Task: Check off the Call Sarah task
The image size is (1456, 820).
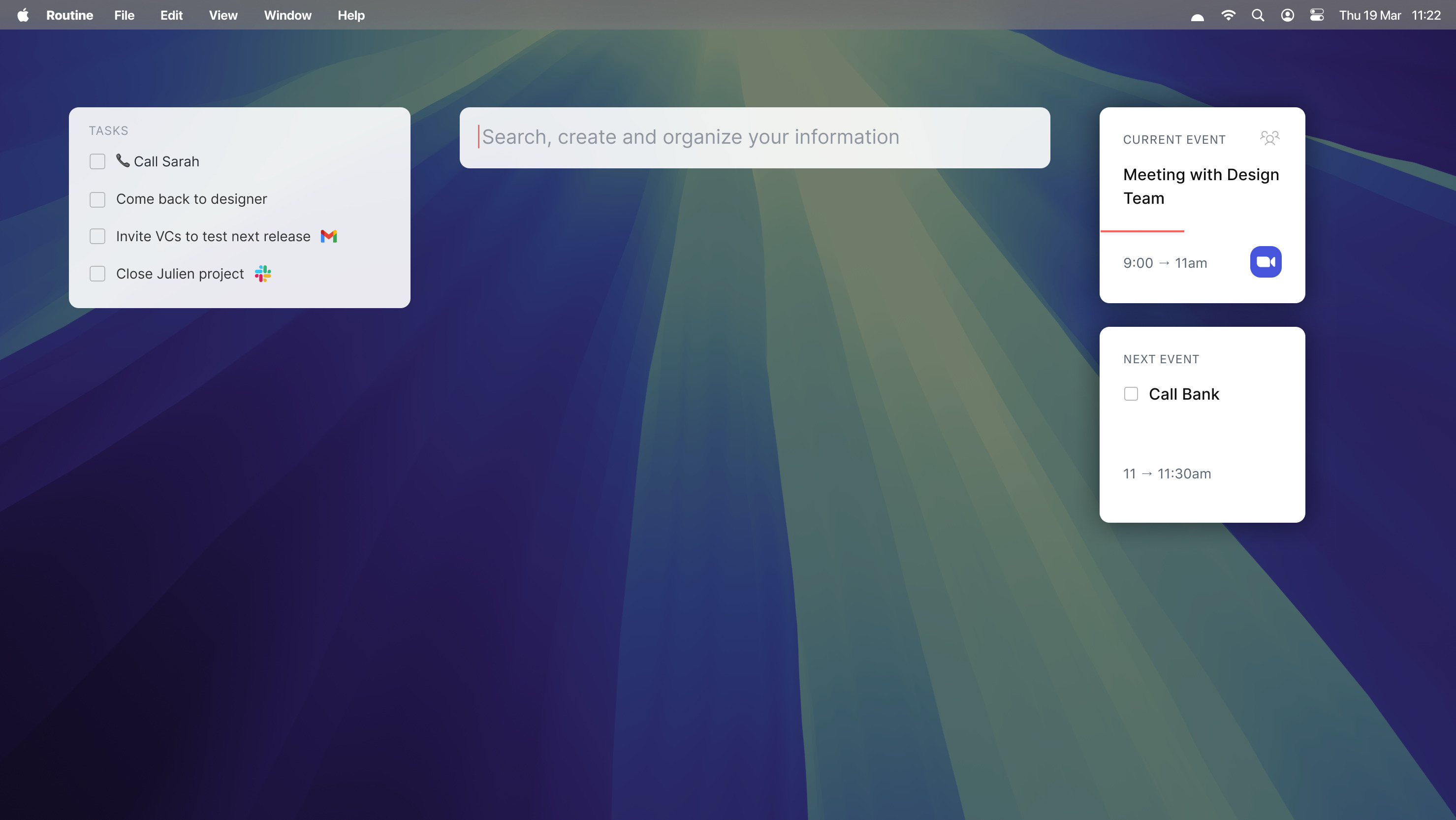Action: pyautogui.click(x=97, y=161)
